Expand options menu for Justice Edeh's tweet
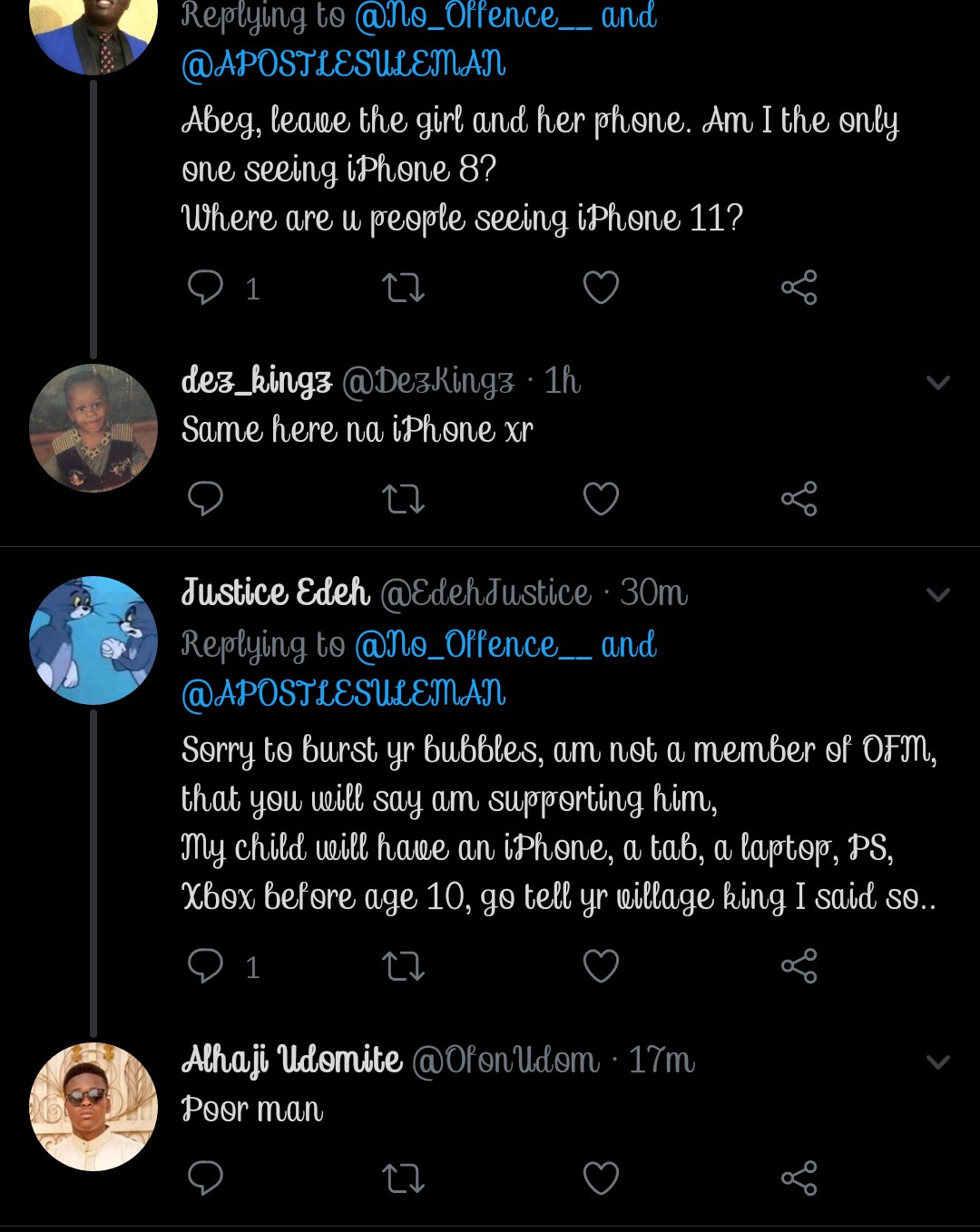 (937, 595)
